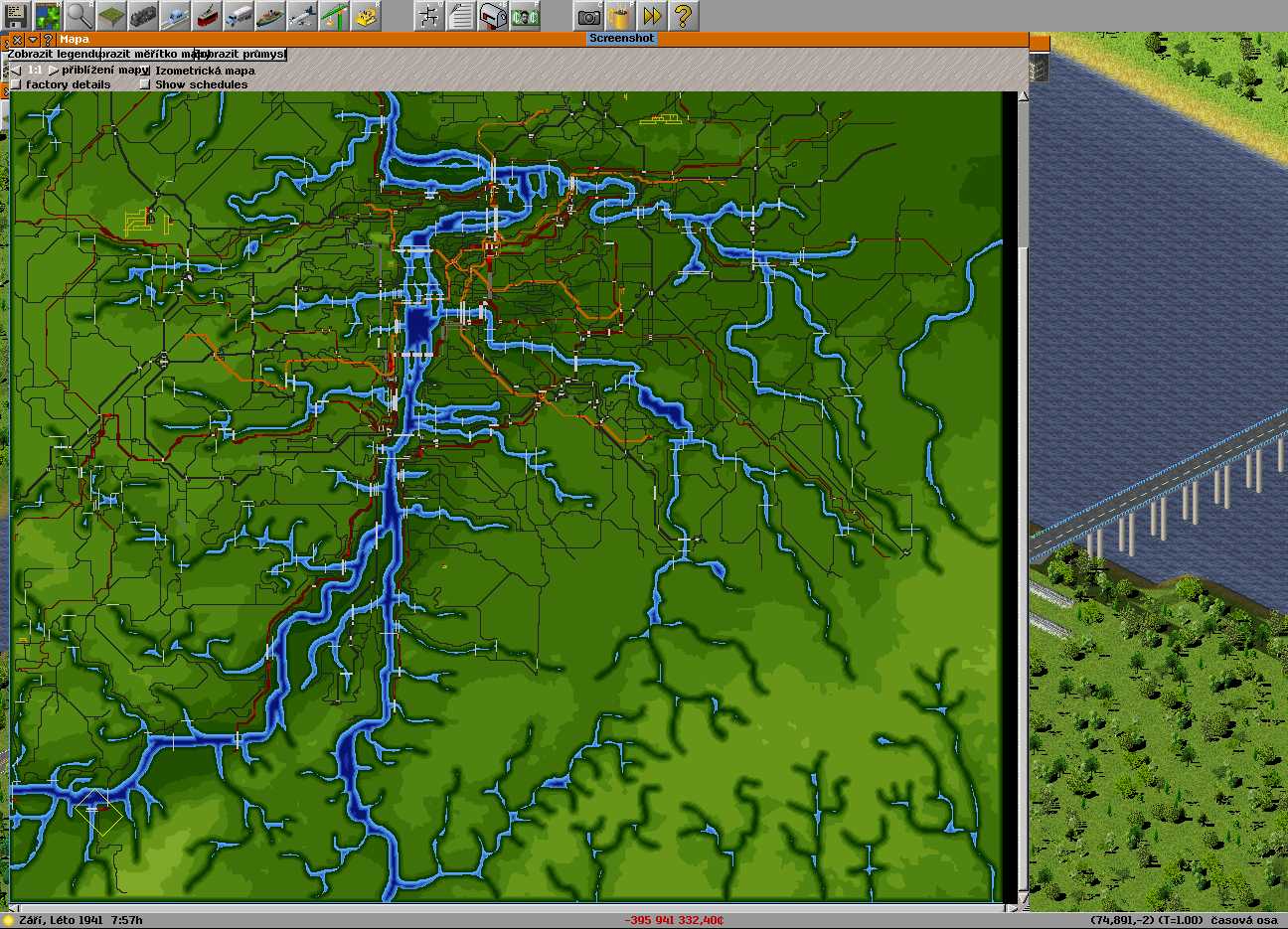Collapse the Mapa window with the down arrow

[33, 40]
